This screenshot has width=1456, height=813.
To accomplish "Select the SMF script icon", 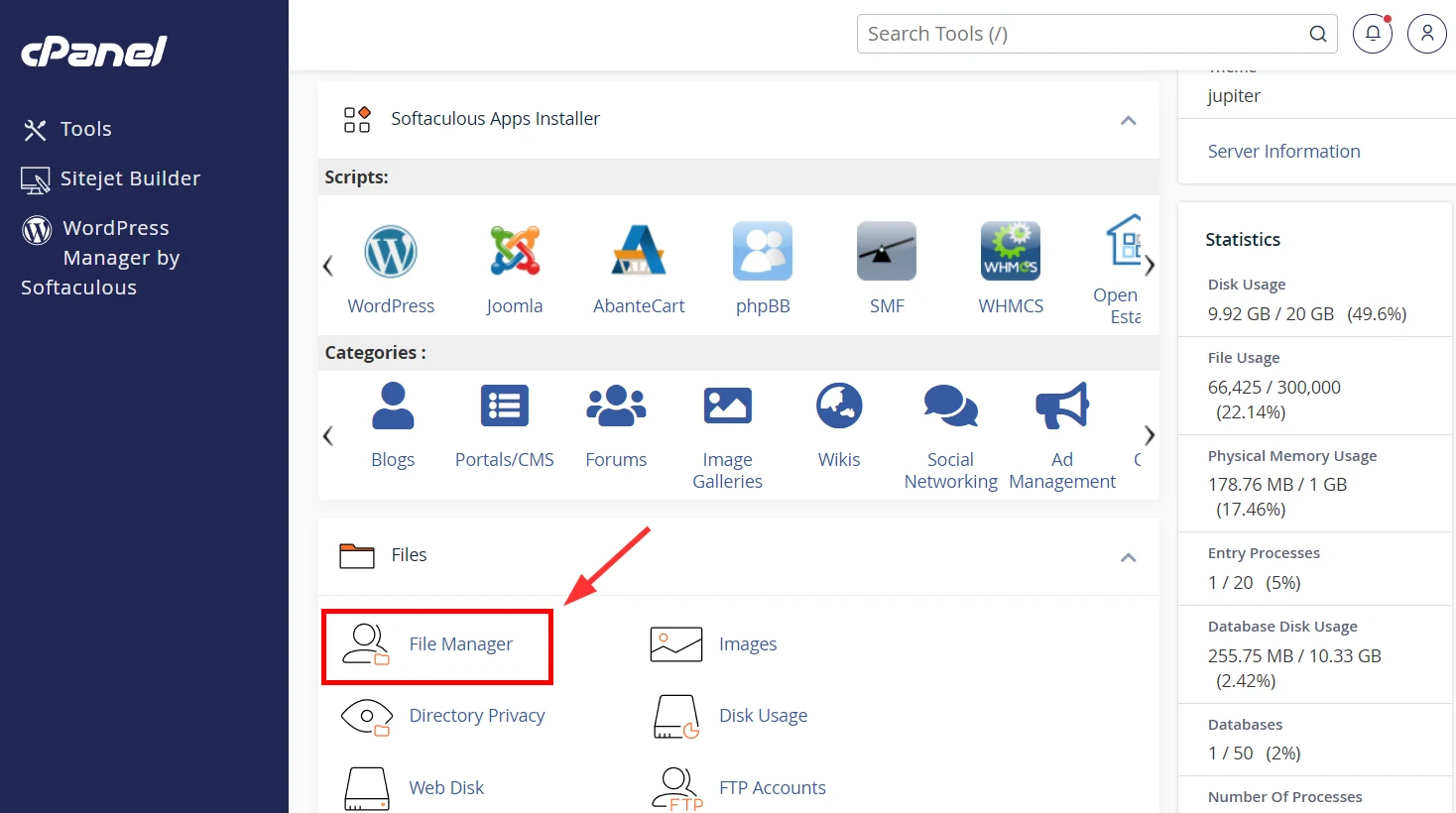I will [887, 251].
